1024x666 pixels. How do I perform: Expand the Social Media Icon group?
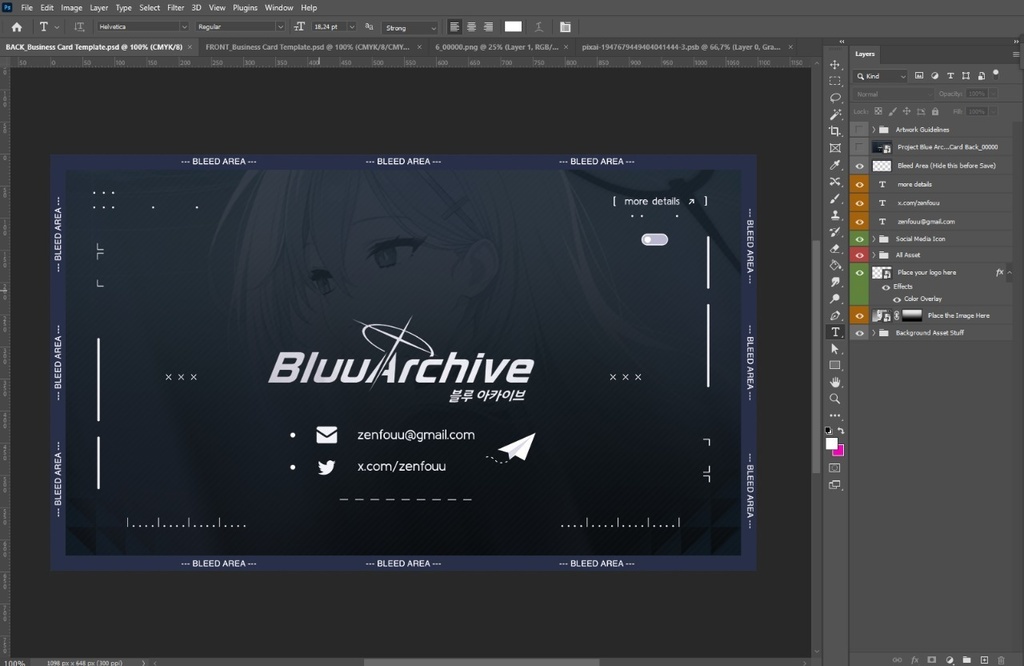tap(873, 239)
